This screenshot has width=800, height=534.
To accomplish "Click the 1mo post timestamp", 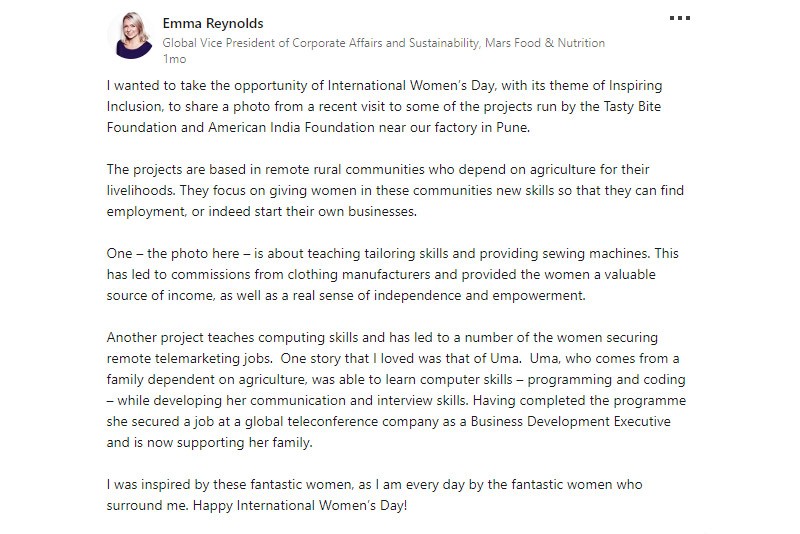I will pos(174,59).
